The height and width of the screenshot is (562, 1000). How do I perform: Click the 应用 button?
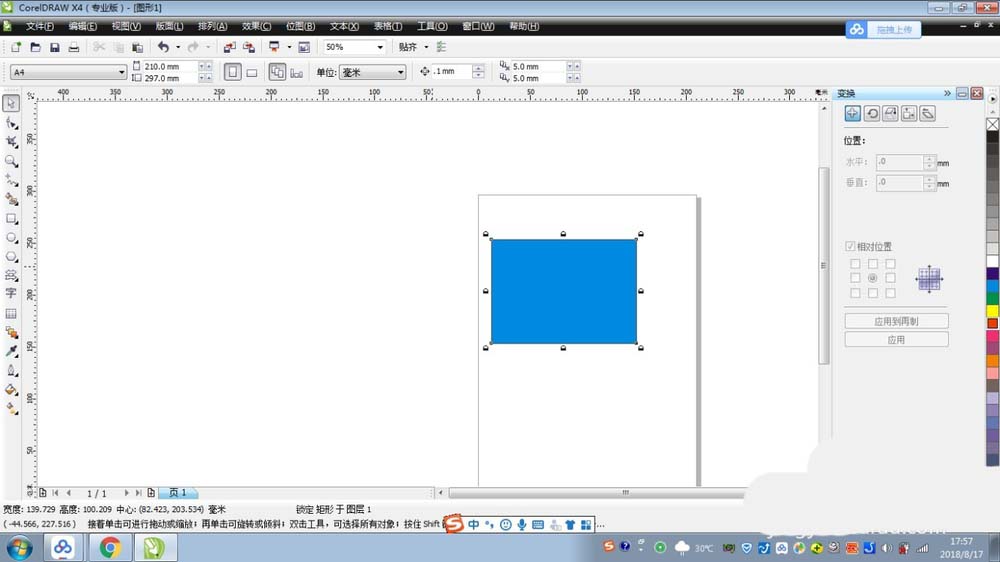(x=896, y=340)
